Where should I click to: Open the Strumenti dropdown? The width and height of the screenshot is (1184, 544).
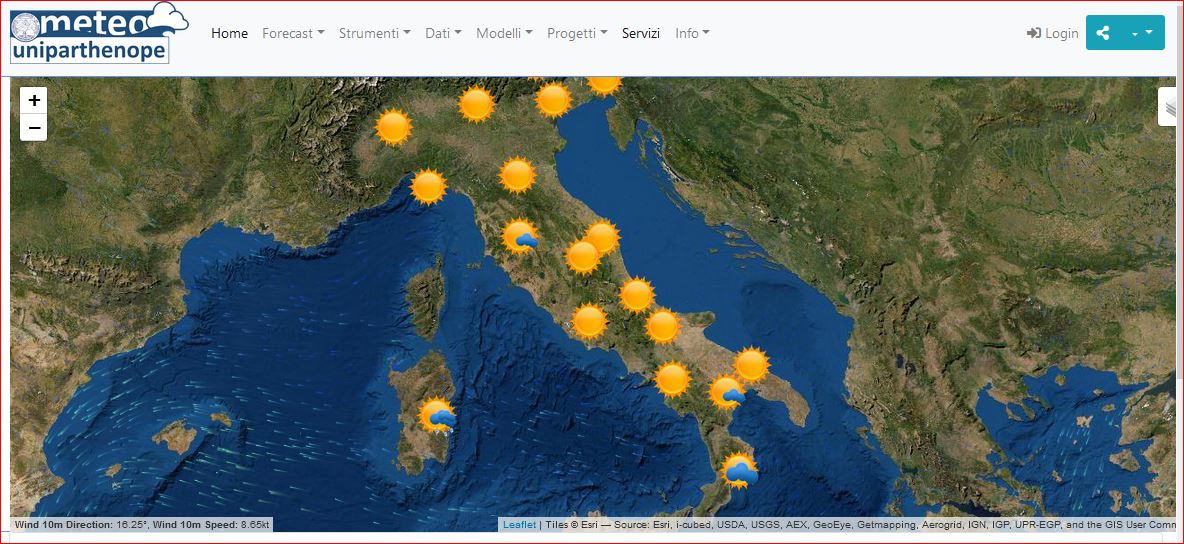[374, 33]
